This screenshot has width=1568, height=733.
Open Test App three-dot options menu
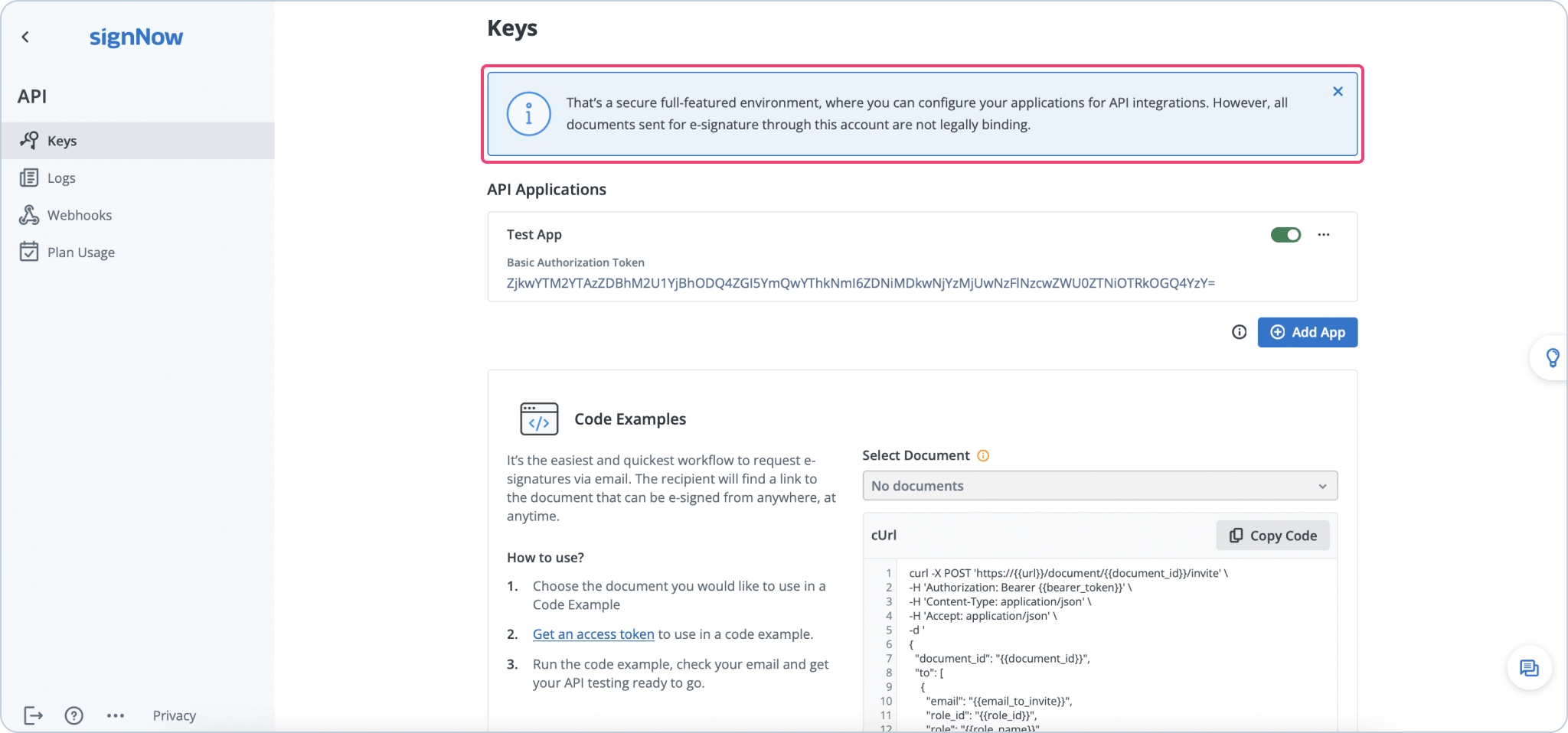(x=1324, y=235)
